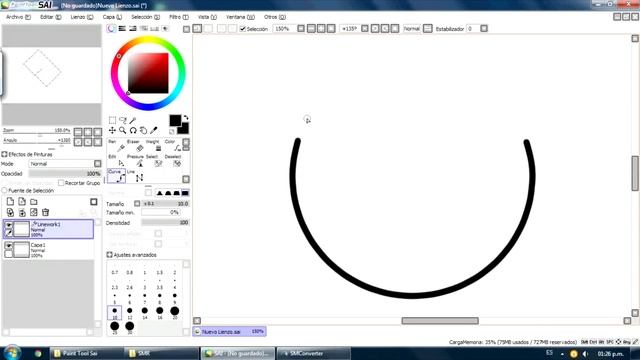
Task: Switch to the Nuevo Lienzo.sai canvas tab
Action: pos(229,332)
